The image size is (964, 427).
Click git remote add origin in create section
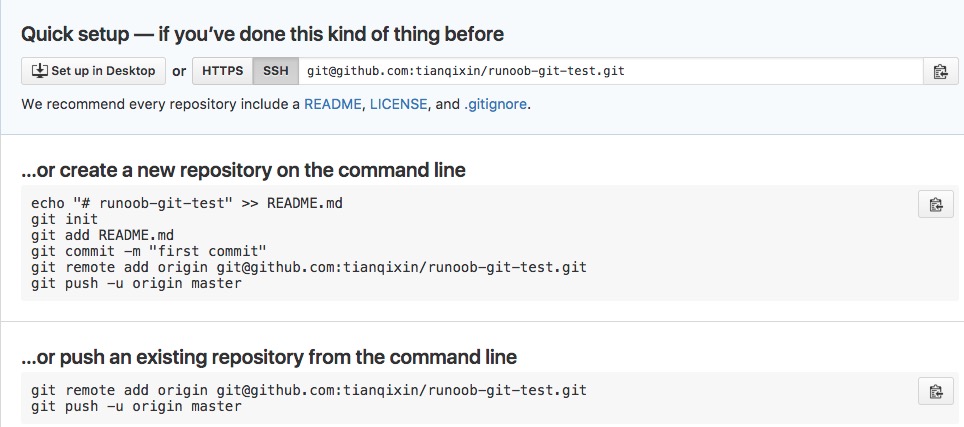tap(309, 267)
